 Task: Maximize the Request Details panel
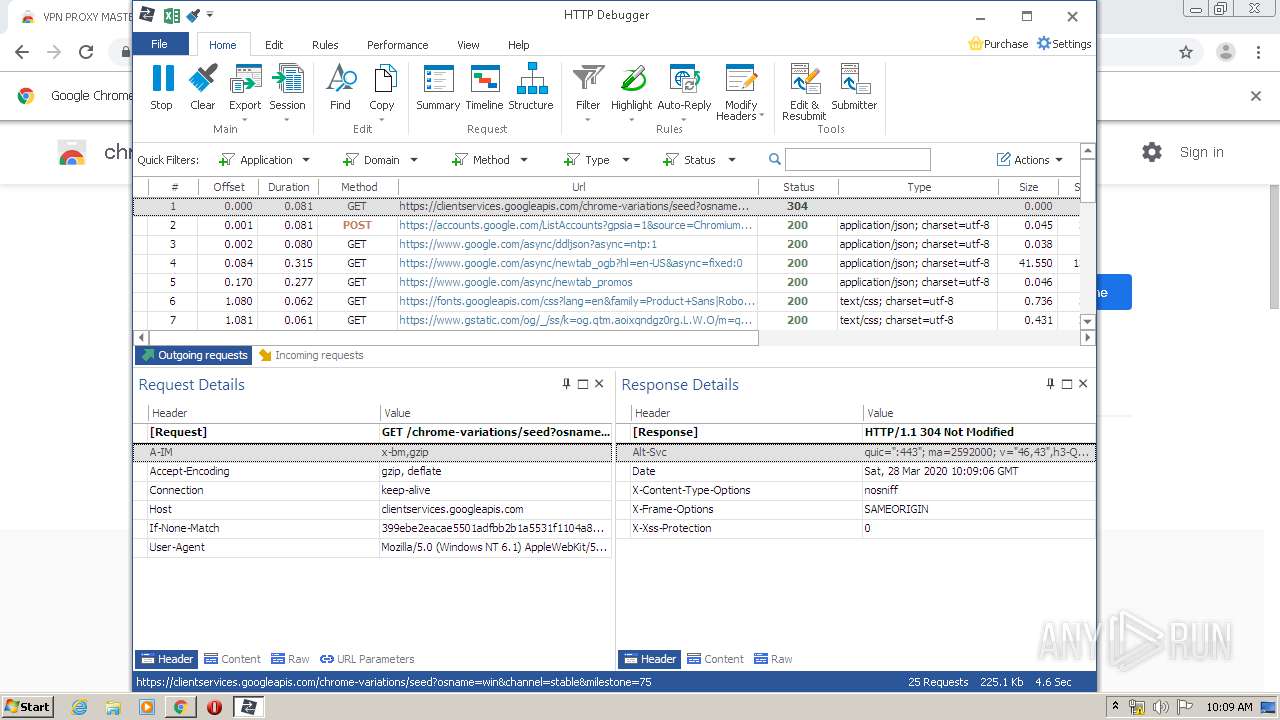click(x=583, y=384)
